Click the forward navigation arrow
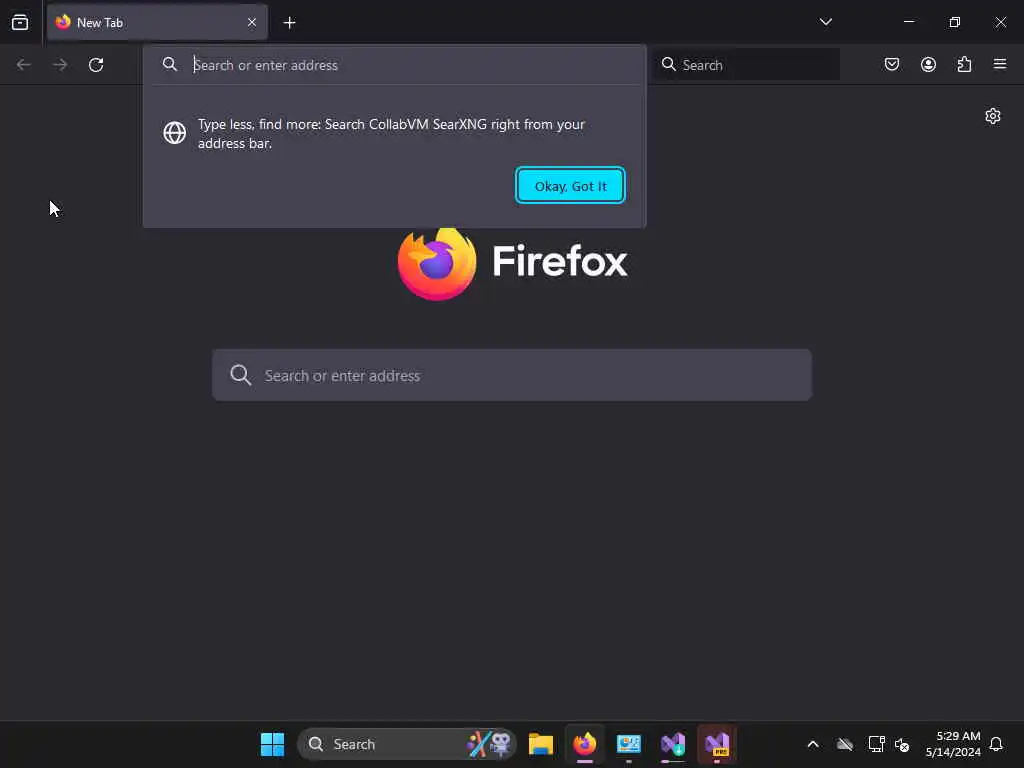Screen dimensions: 1024x768 [x=60, y=65]
